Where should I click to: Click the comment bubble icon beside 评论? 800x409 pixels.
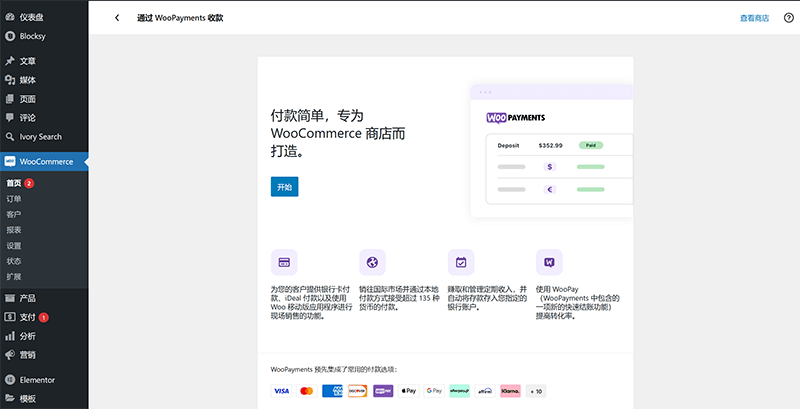(x=10, y=118)
